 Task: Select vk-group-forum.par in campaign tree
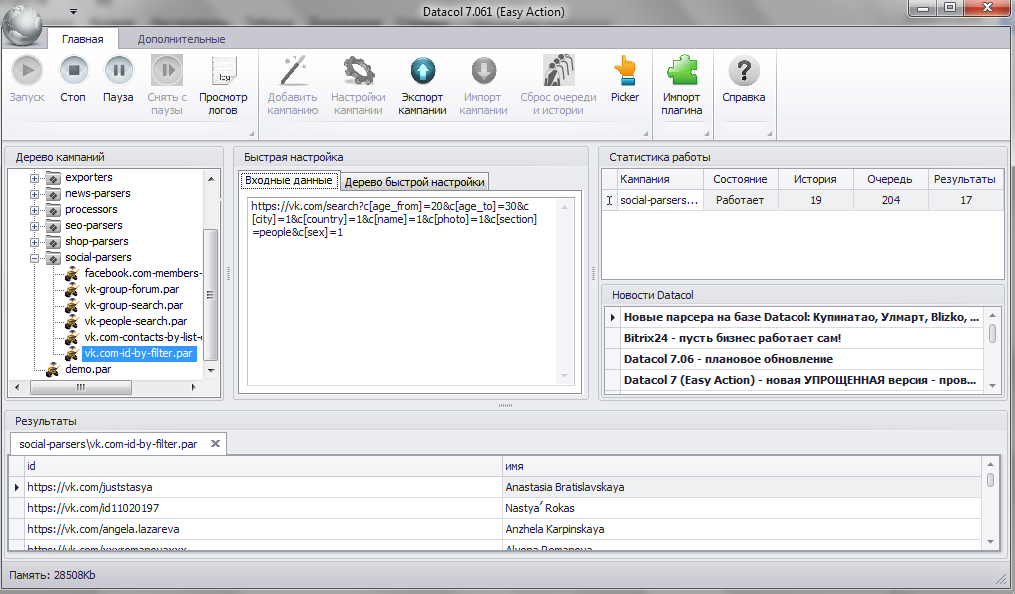[131, 289]
